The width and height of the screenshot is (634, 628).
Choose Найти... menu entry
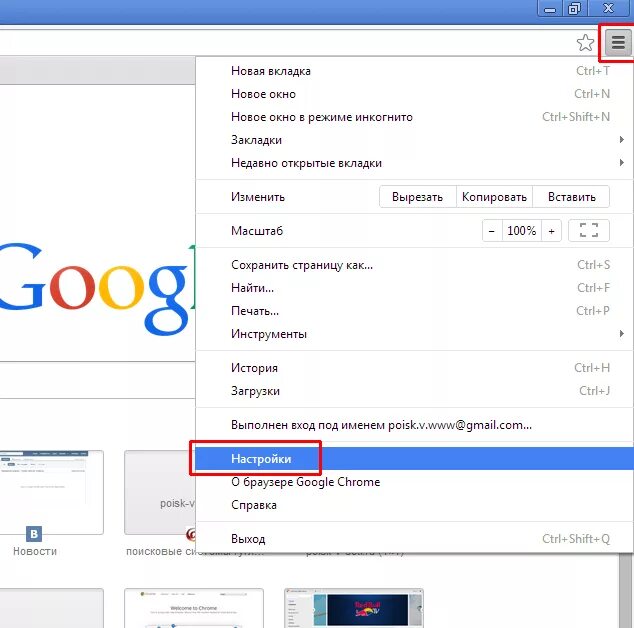pos(414,288)
